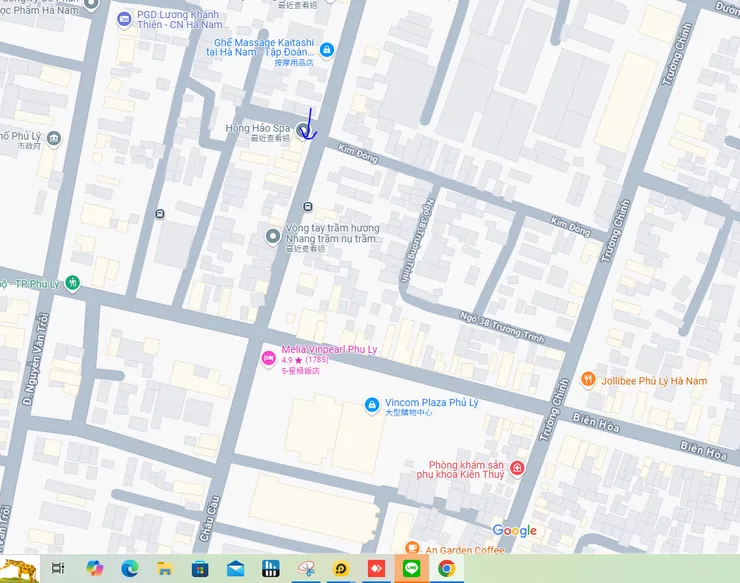Select the pink Meliá Vinpearl hotel marker
Image resolution: width=740 pixels, height=583 pixels.
[269, 358]
